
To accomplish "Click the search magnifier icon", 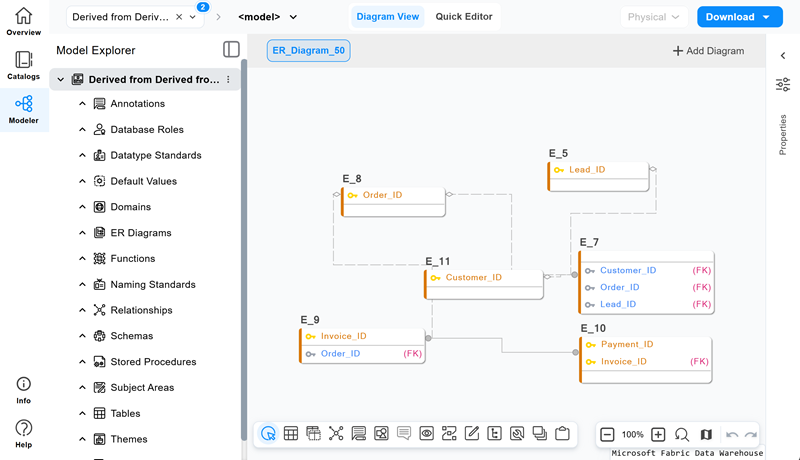I will [682, 435].
